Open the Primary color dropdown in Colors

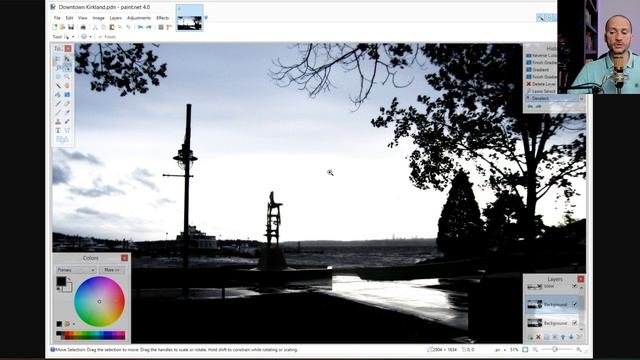(x=76, y=270)
